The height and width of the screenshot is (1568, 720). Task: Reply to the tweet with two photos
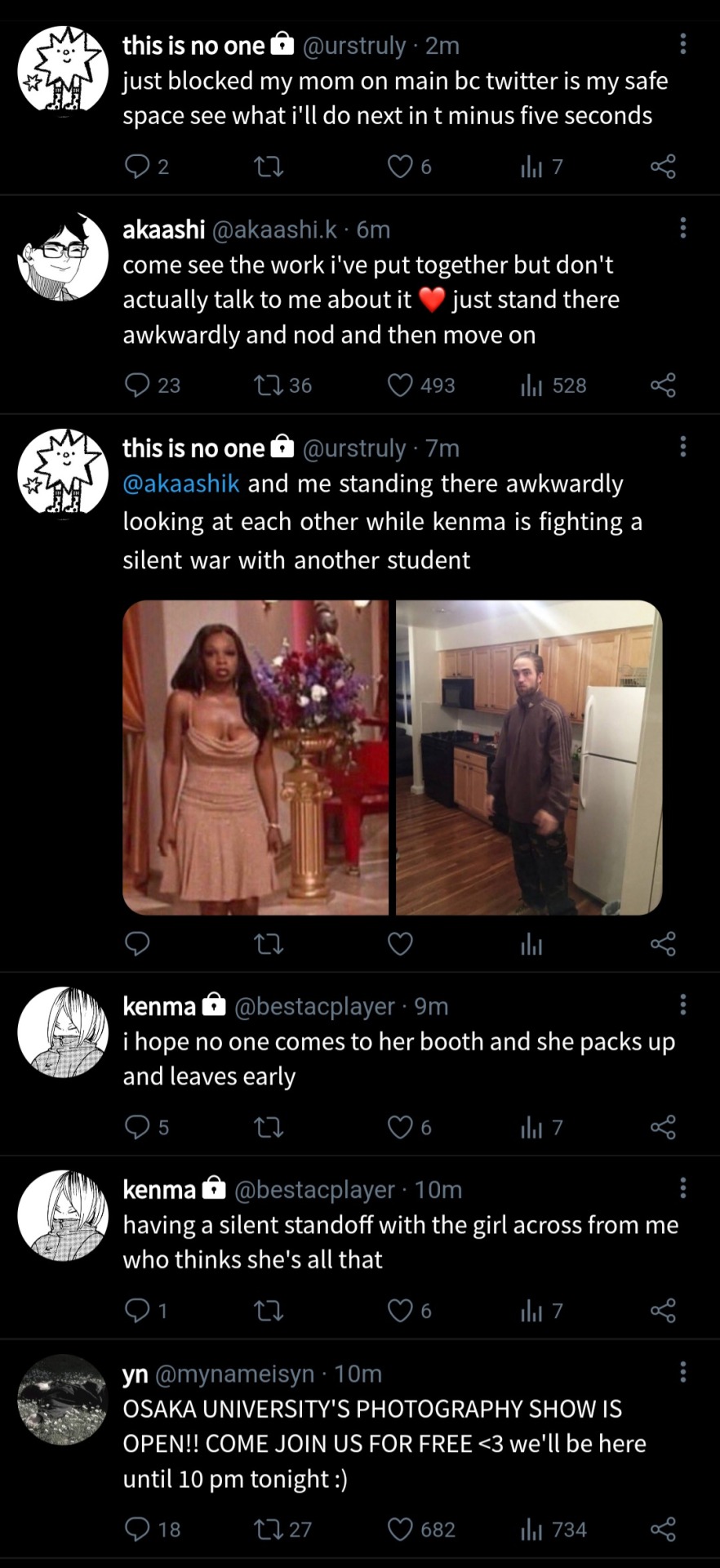click(137, 944)
